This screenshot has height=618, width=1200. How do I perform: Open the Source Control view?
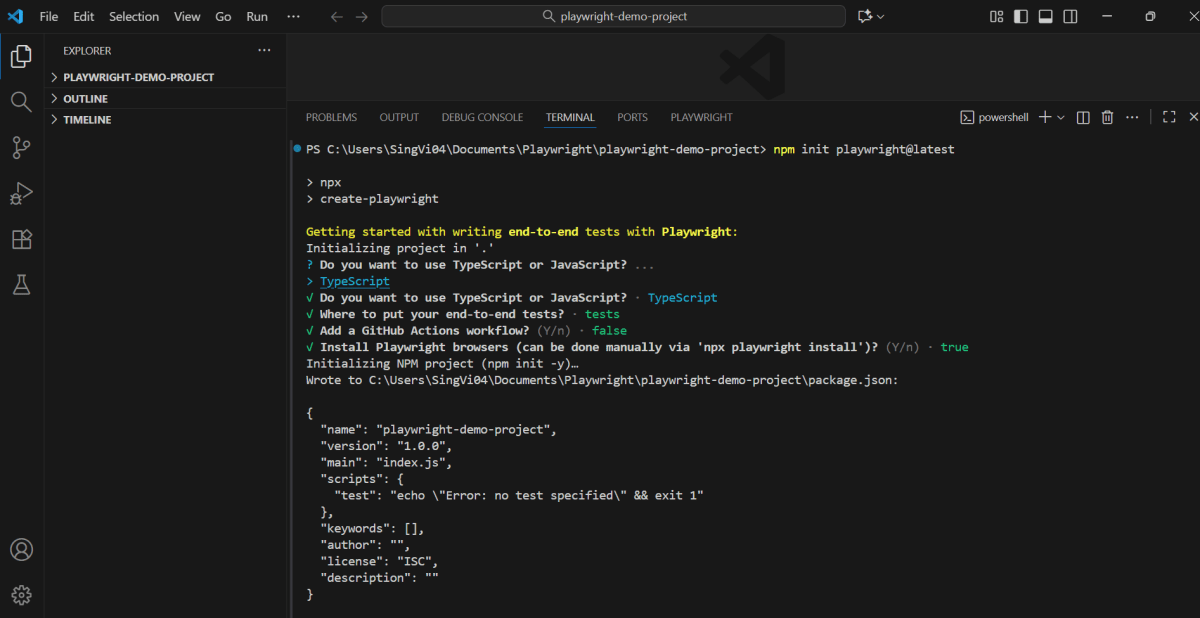[21, 148]
